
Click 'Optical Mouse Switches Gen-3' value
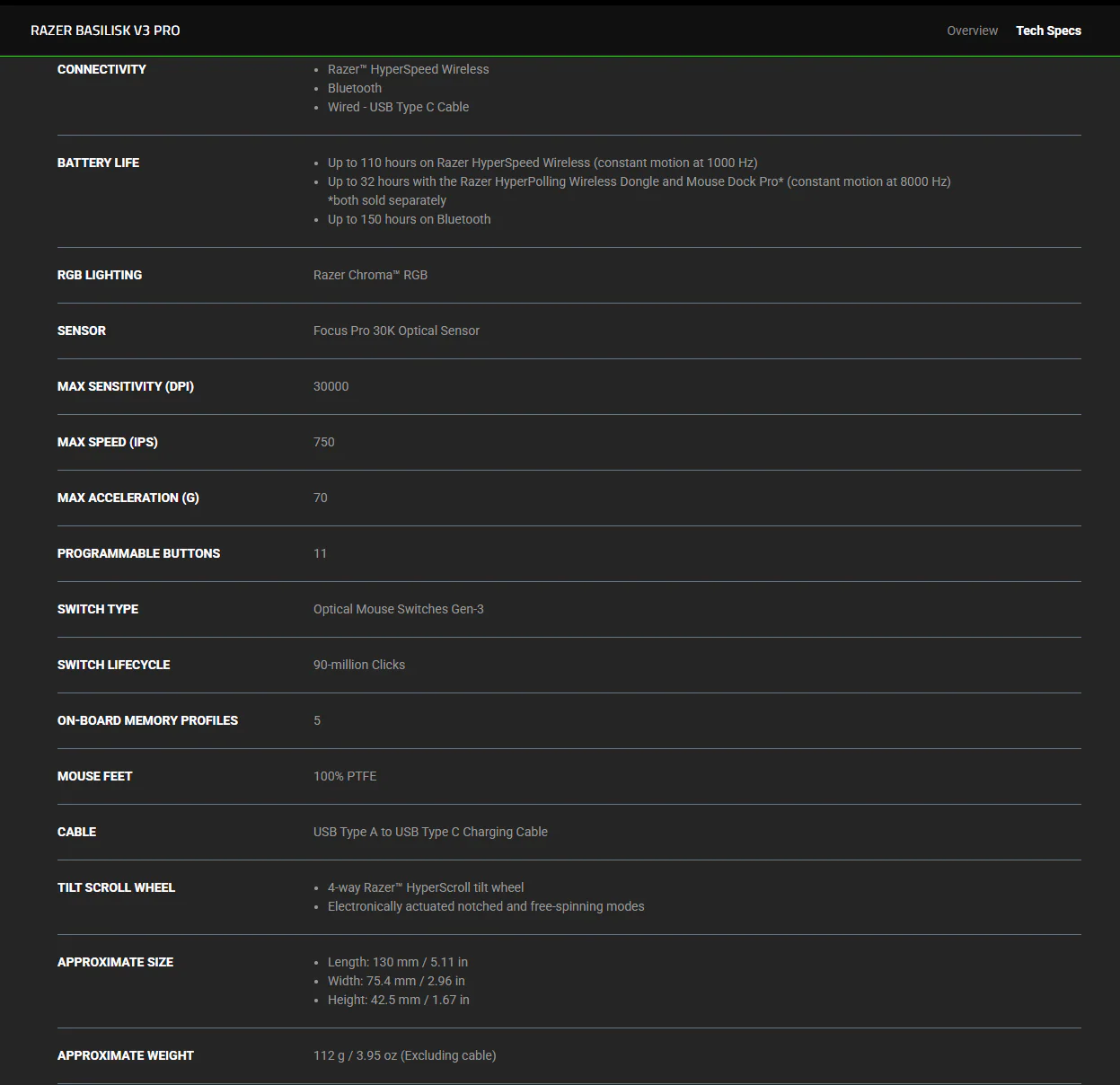click(399, 609)
